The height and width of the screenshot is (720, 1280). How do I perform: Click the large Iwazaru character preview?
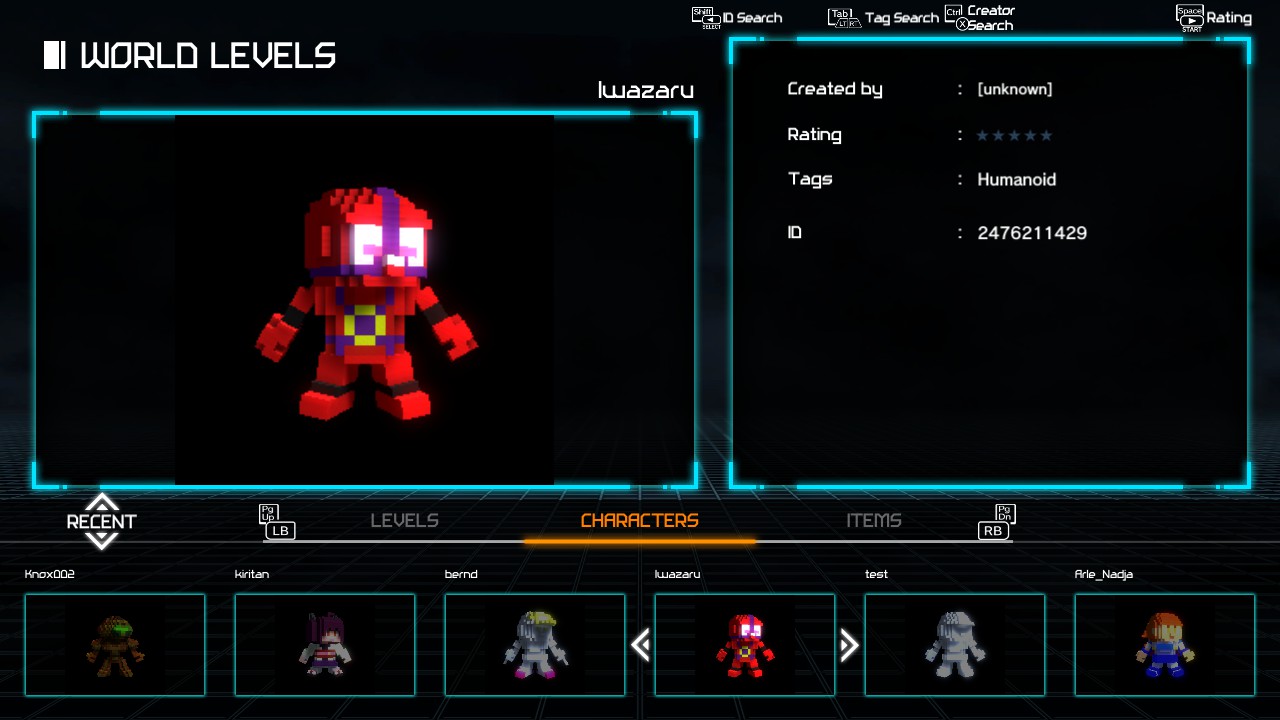click(x=365, y=300)
